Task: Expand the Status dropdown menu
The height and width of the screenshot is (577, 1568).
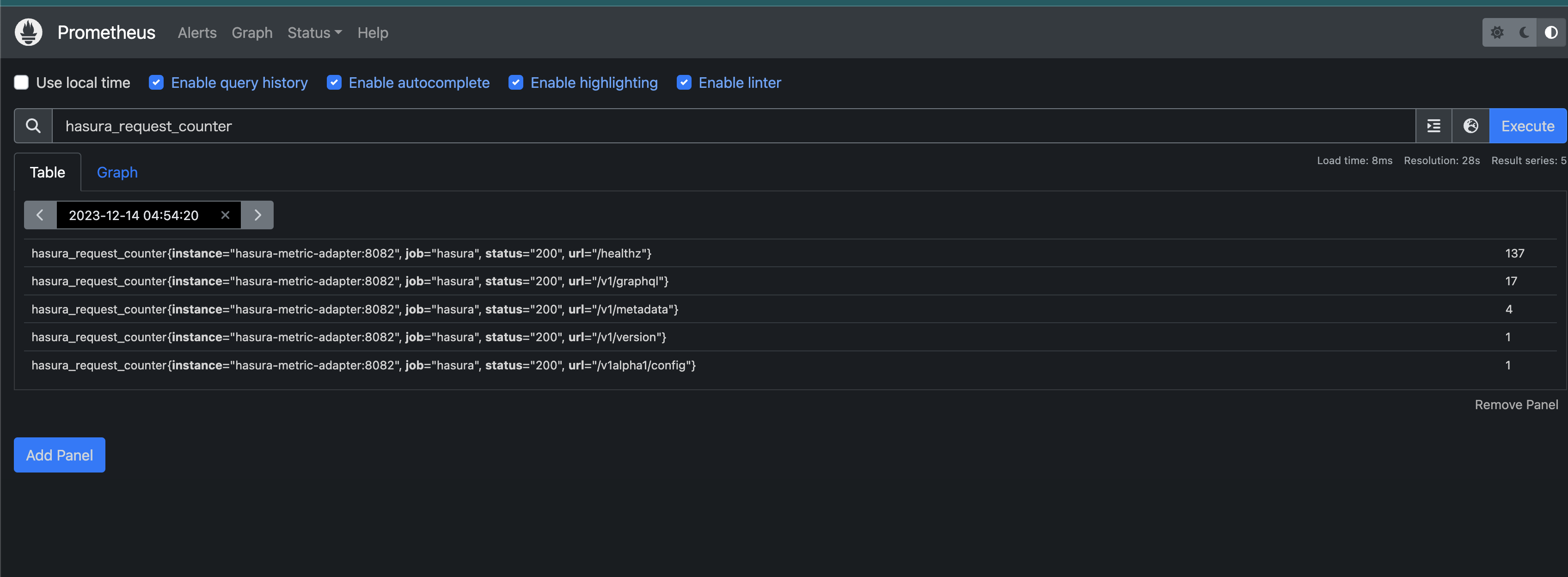Action: tap(314, 33)
